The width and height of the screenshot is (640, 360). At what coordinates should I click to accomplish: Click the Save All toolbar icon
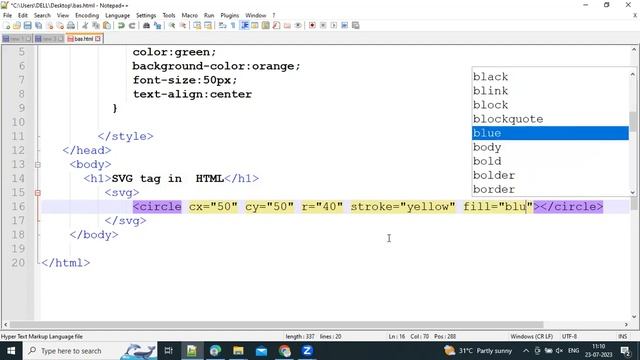[x=38, y=25]
